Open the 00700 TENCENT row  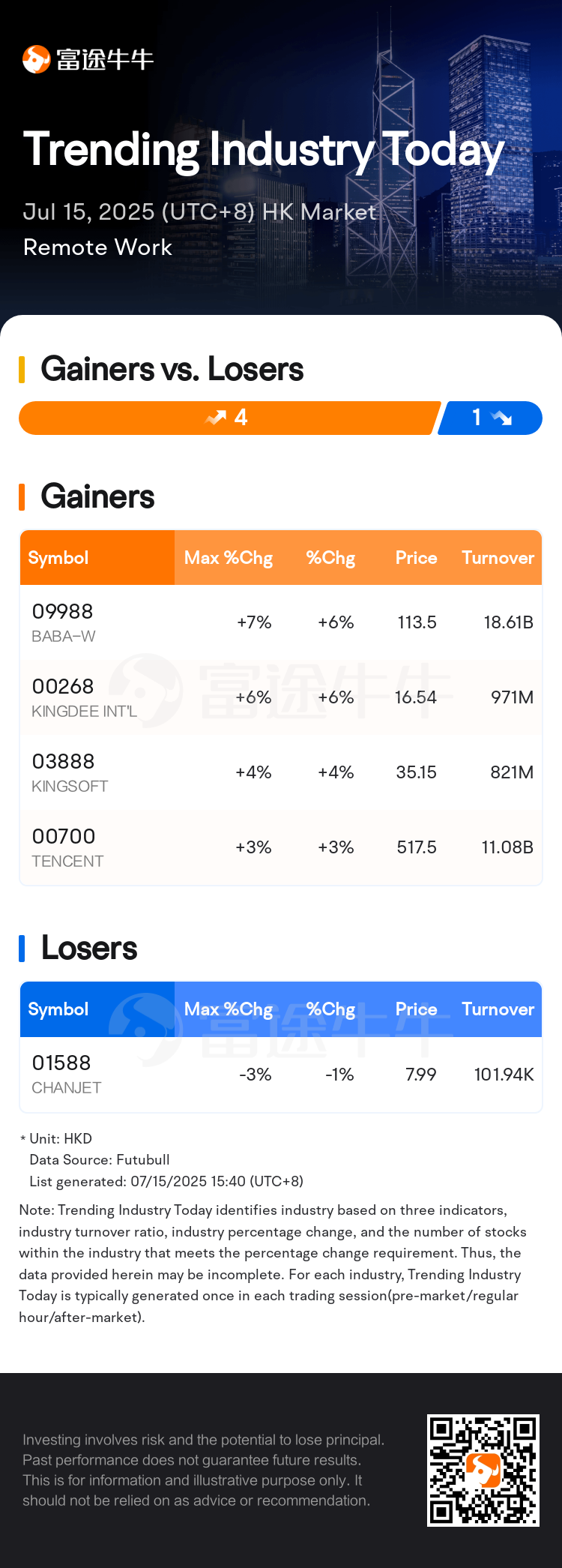pyautogui.click(x=281, y=847)
